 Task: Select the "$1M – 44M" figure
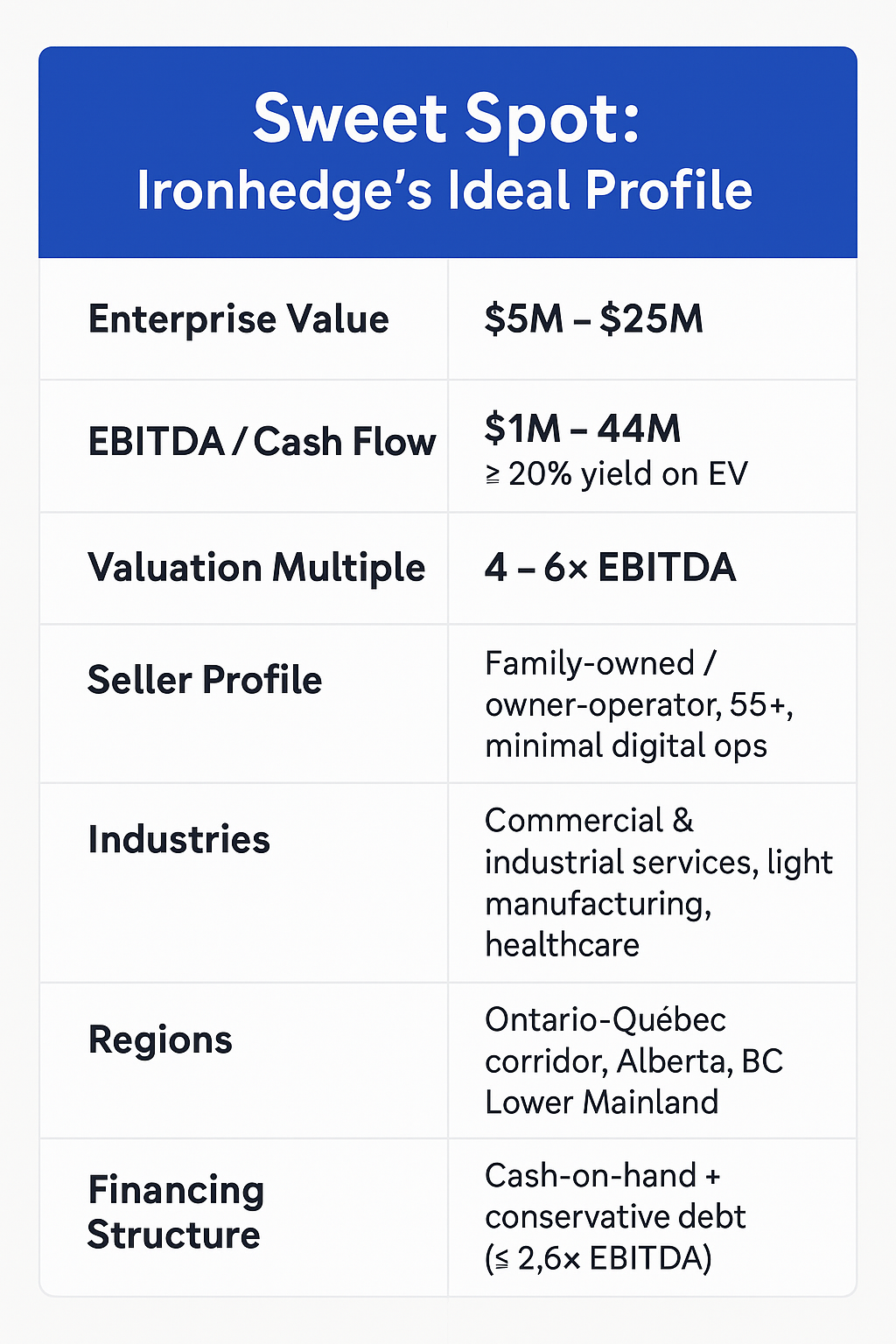click(x=582, y=429)
